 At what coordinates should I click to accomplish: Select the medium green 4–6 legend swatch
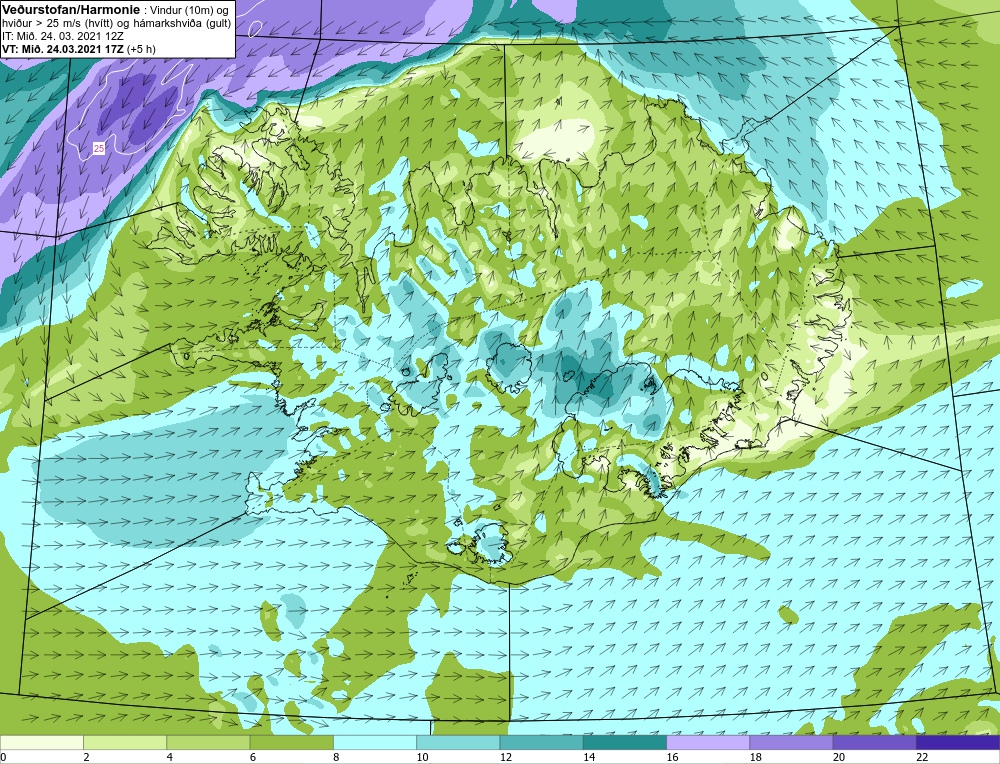coord(208,742)
